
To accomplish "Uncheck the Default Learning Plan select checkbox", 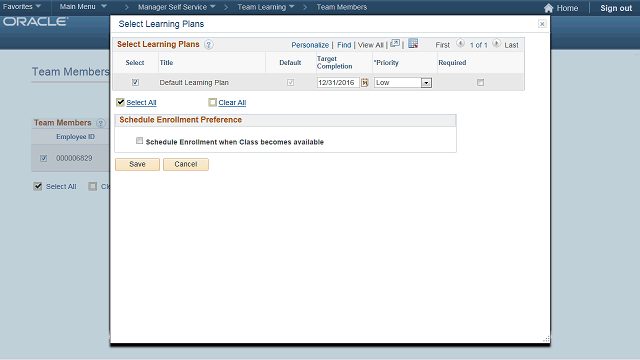I will [x=135, y=82].
